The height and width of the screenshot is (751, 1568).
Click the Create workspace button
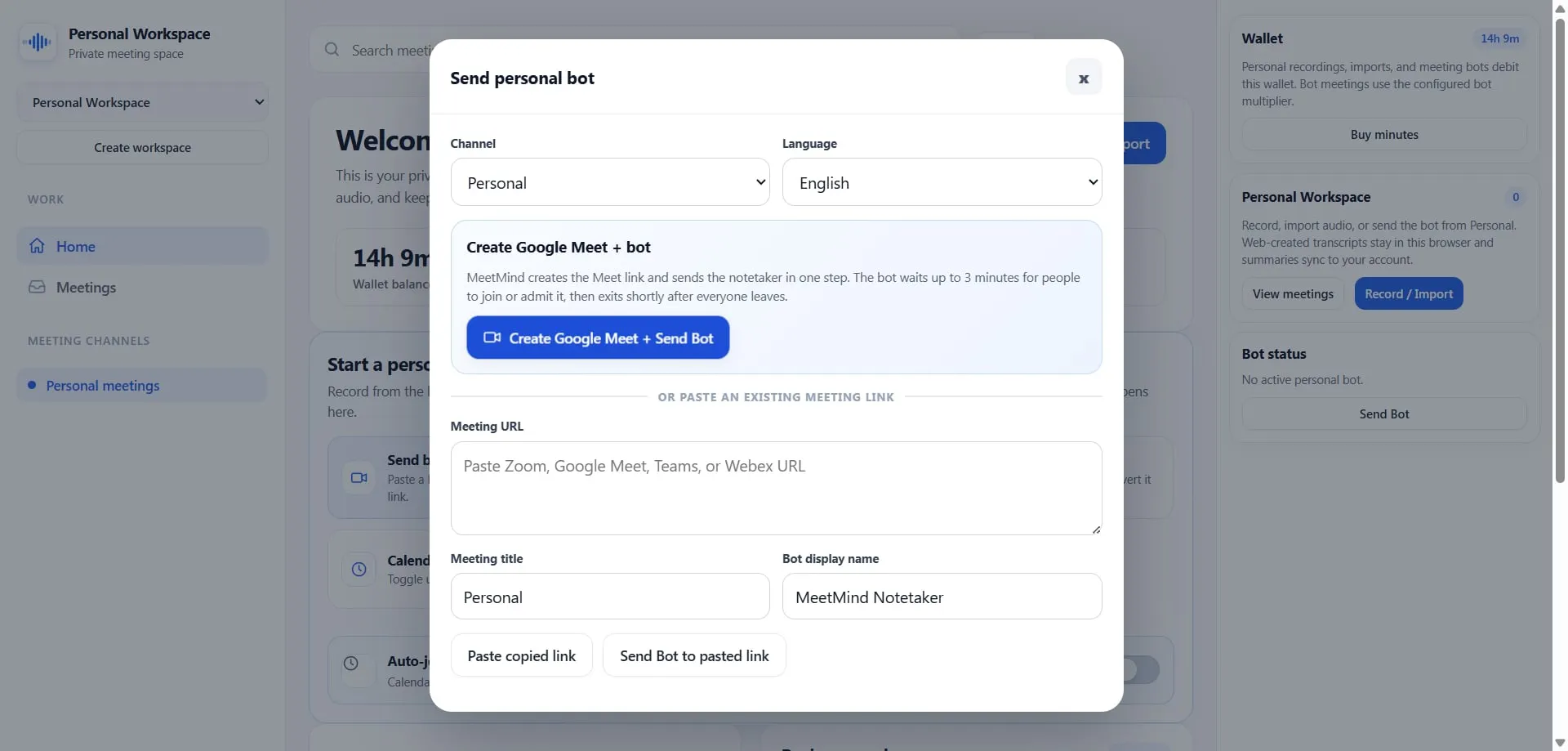click(x=142, y=148)
